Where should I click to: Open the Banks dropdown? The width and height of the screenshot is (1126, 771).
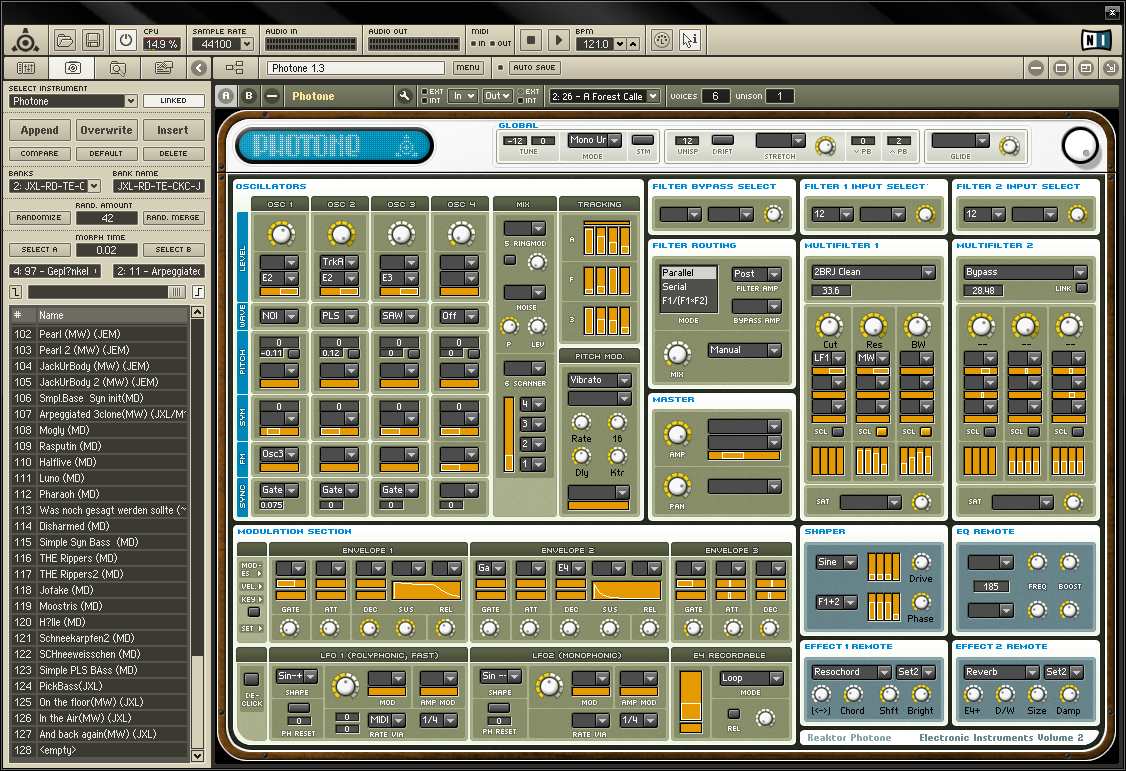pyautogui.click(x=55, y=186)
